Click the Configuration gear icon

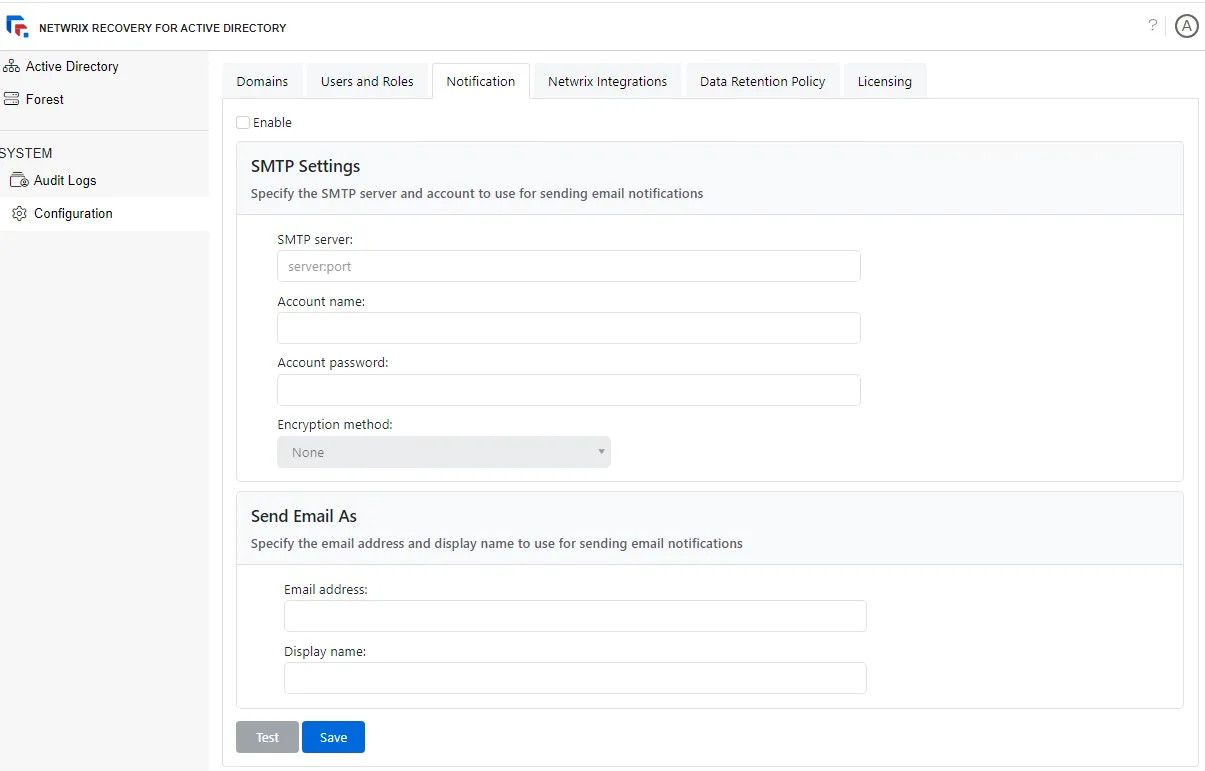coord(19,213)
